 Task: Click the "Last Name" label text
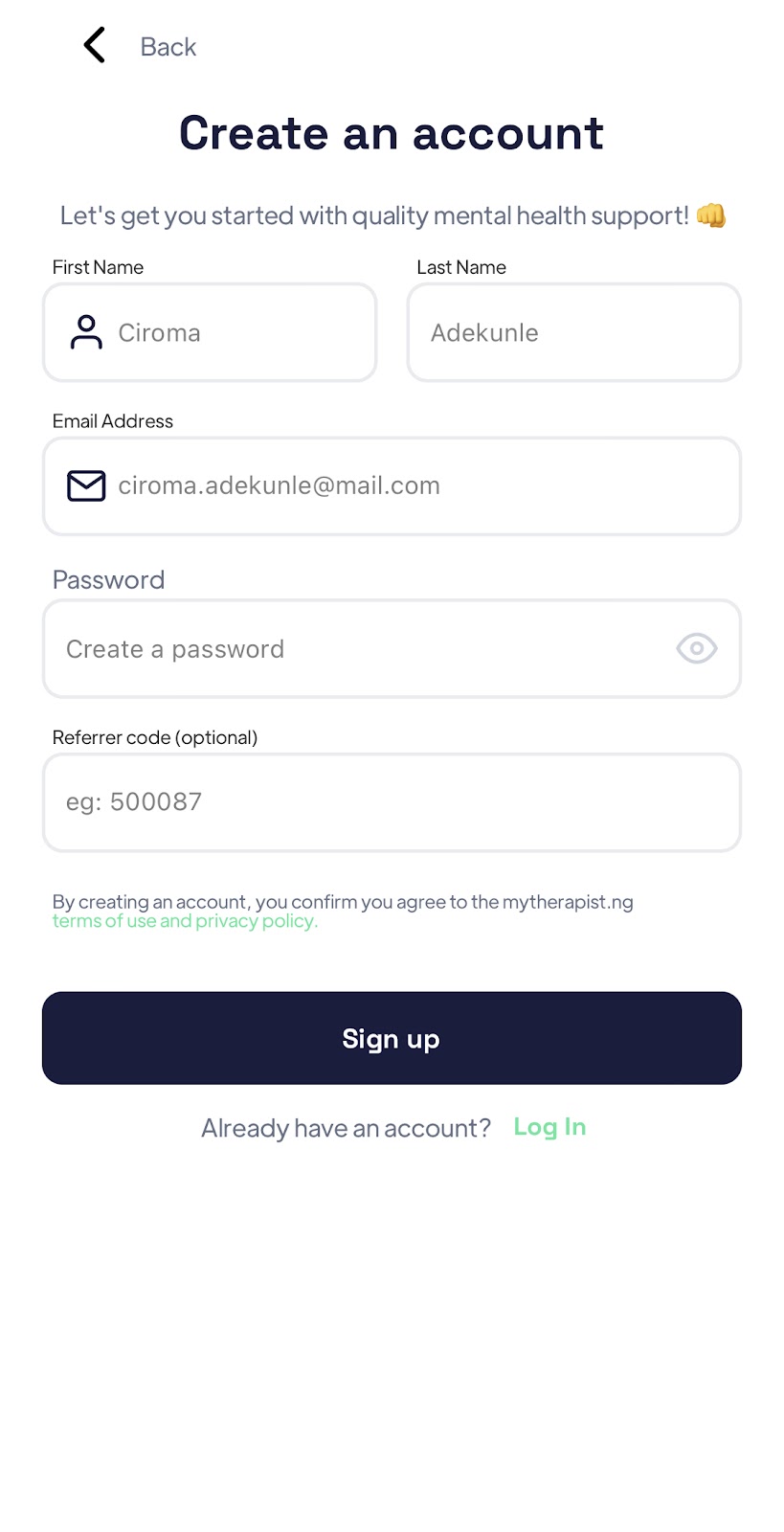click(461, 267)
